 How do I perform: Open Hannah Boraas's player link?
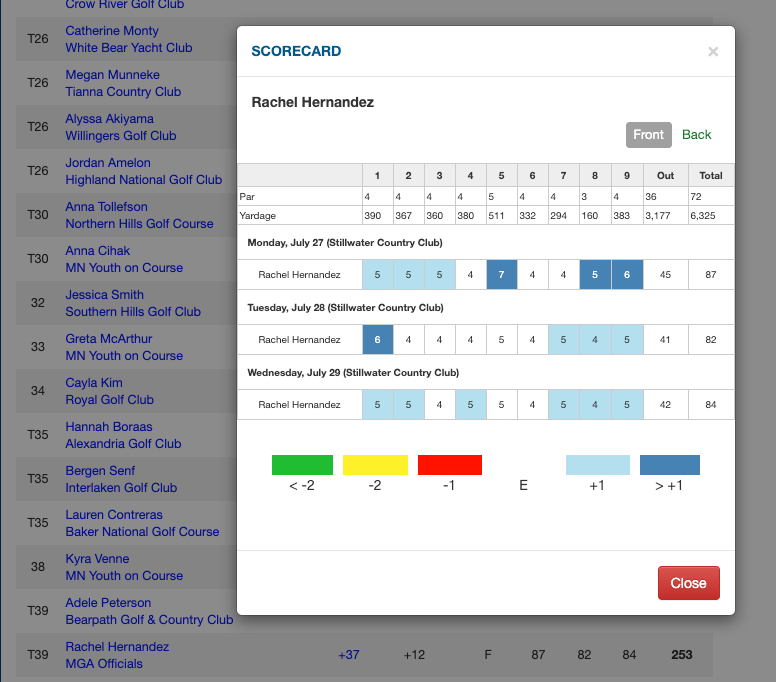pos(109,427)
